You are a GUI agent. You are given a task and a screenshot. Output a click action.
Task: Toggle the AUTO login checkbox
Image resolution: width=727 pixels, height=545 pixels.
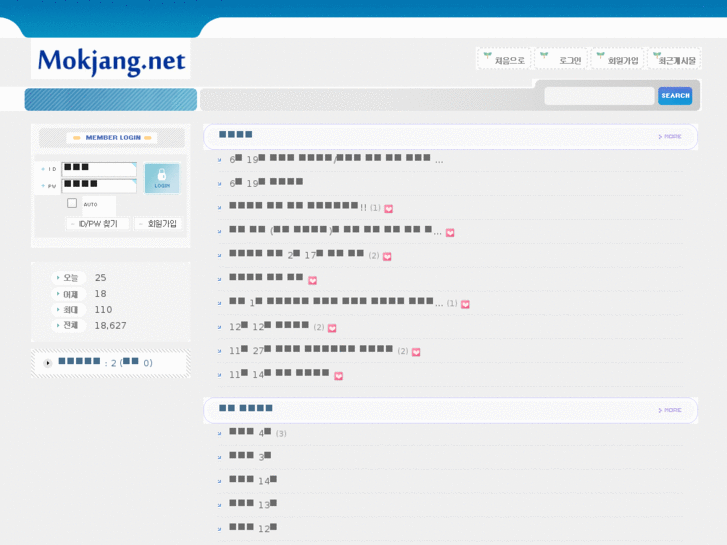click(72, 203)
